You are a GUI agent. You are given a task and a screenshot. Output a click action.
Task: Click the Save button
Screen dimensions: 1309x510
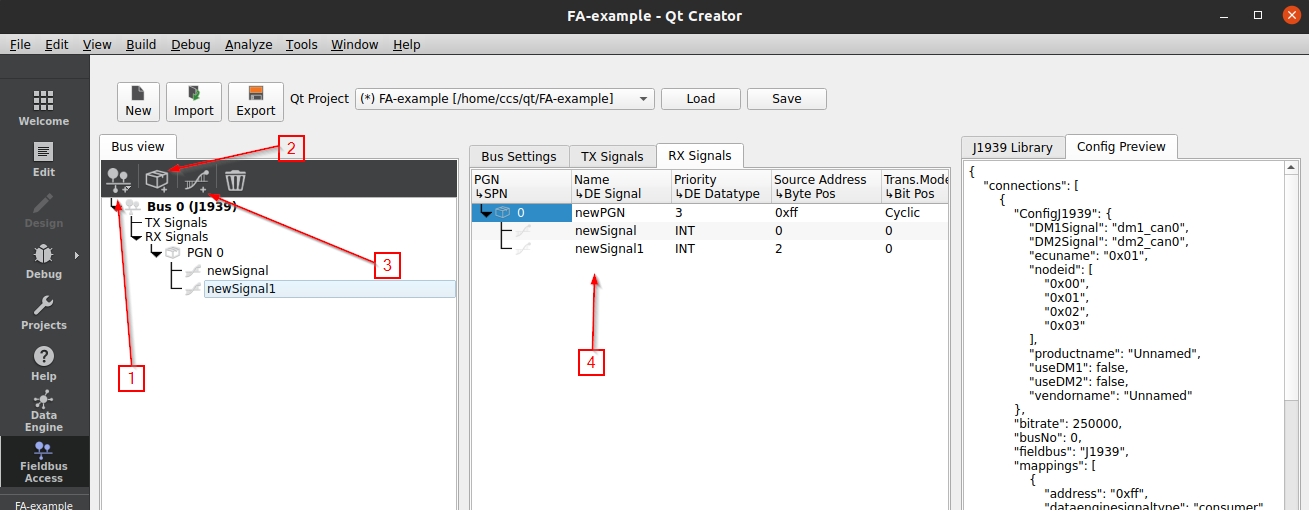point(786,99)
